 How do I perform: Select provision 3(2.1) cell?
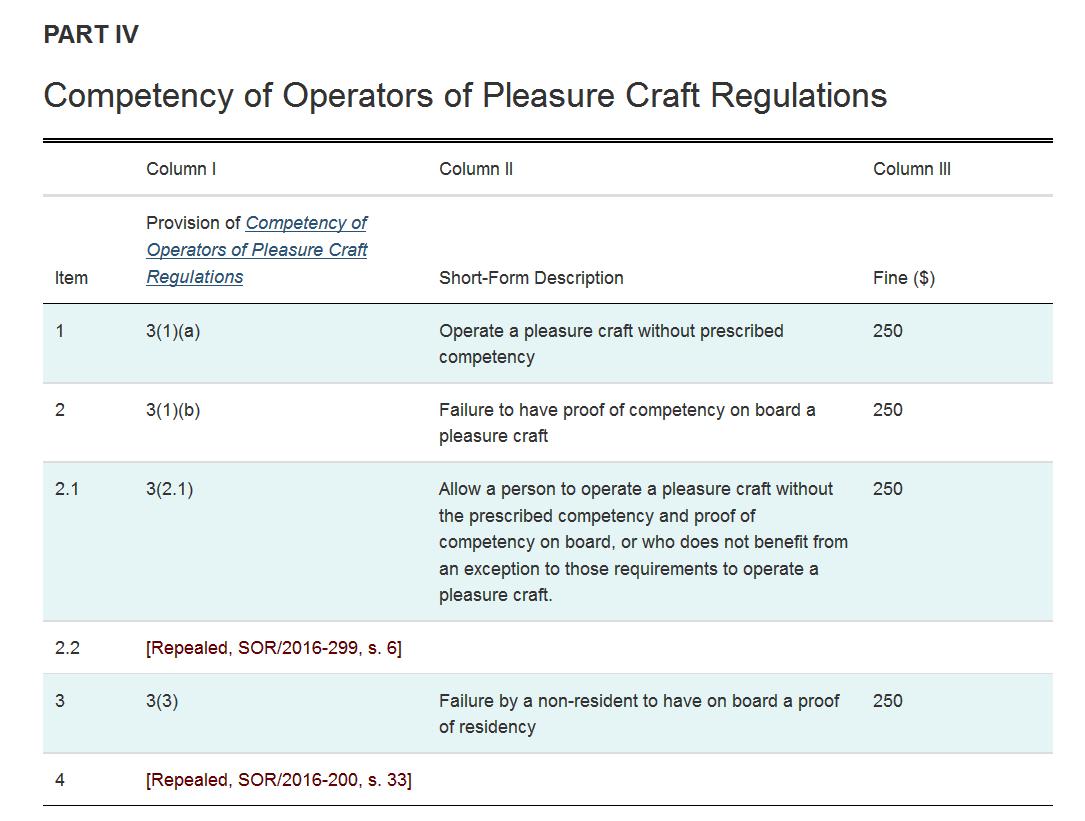(170, 489)
